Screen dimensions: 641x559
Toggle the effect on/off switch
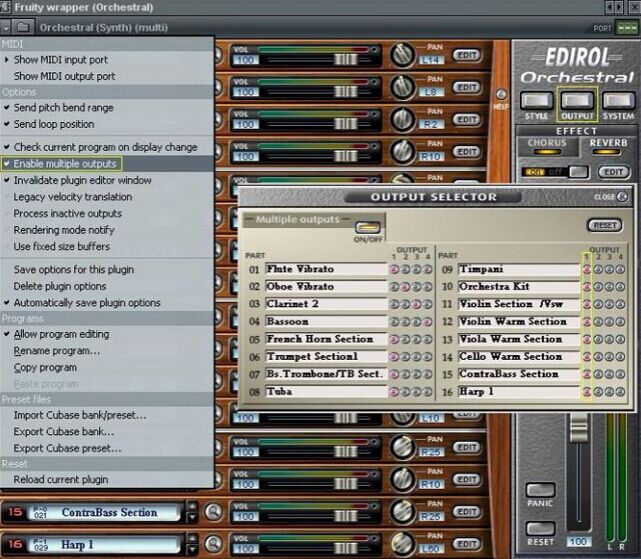pos(555,172)
